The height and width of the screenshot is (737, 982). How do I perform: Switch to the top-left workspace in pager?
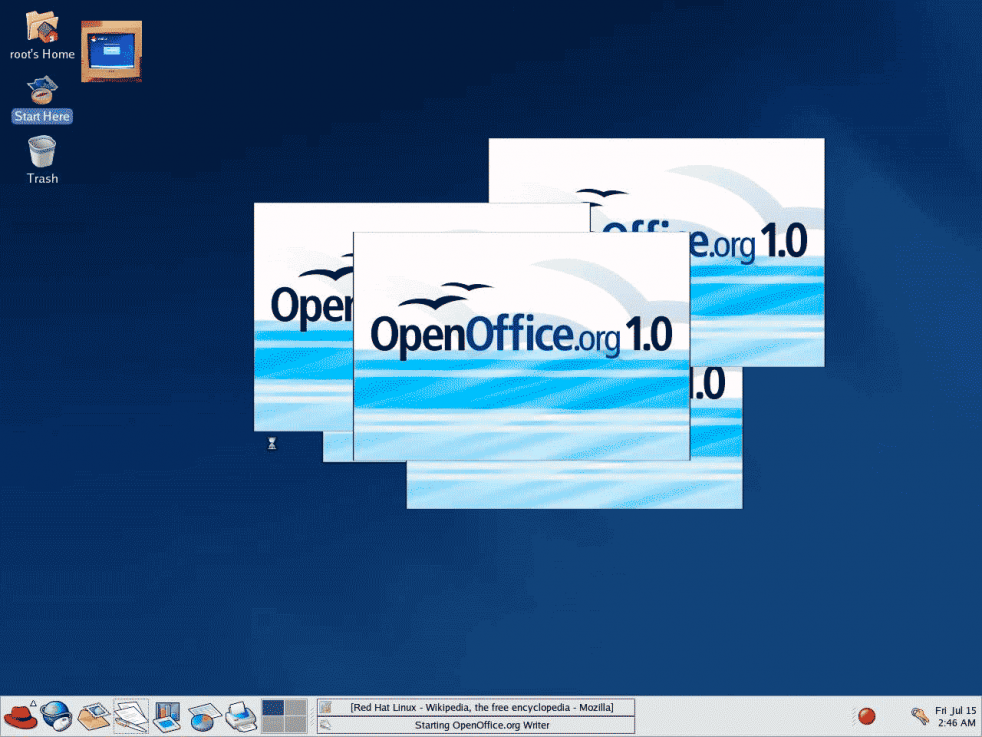(272, 708)
